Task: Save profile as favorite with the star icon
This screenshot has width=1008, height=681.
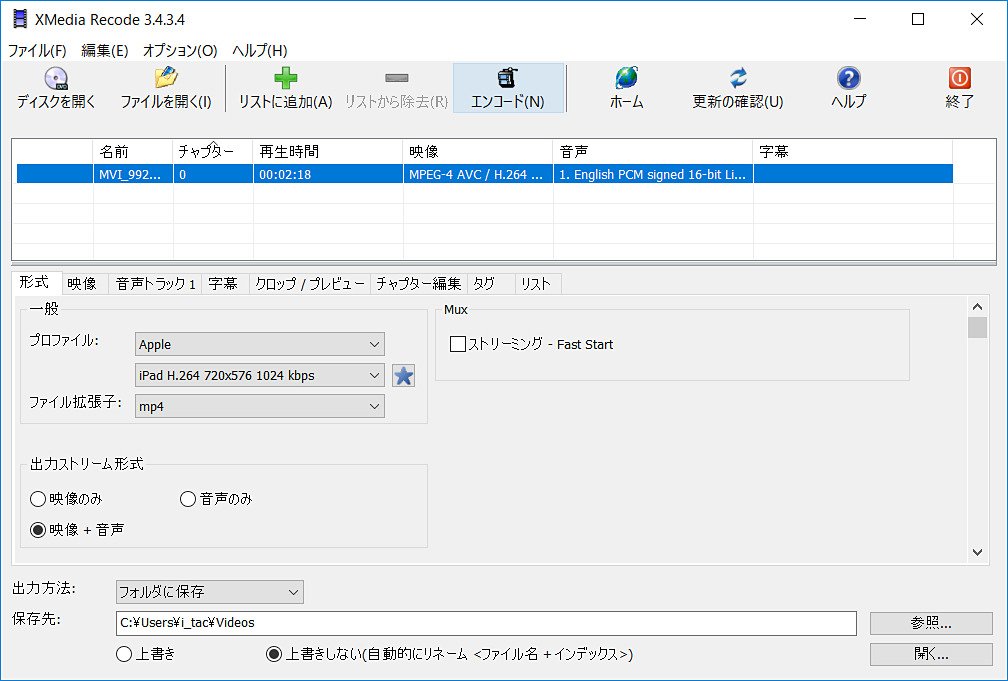Action: tap(403, 374)
